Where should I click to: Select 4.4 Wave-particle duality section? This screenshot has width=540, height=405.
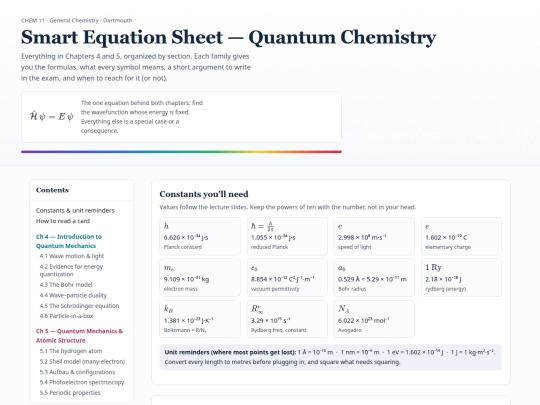point(73,295)
